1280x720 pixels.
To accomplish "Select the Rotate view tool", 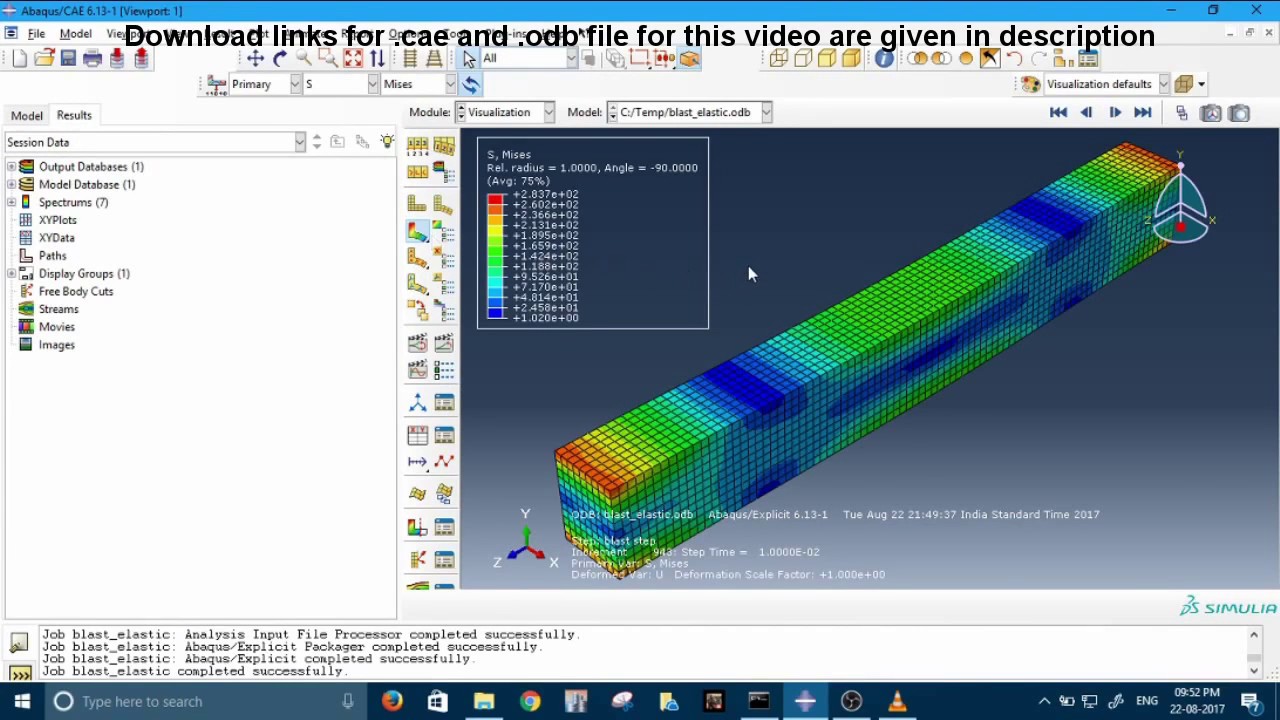I will (280, 59).
